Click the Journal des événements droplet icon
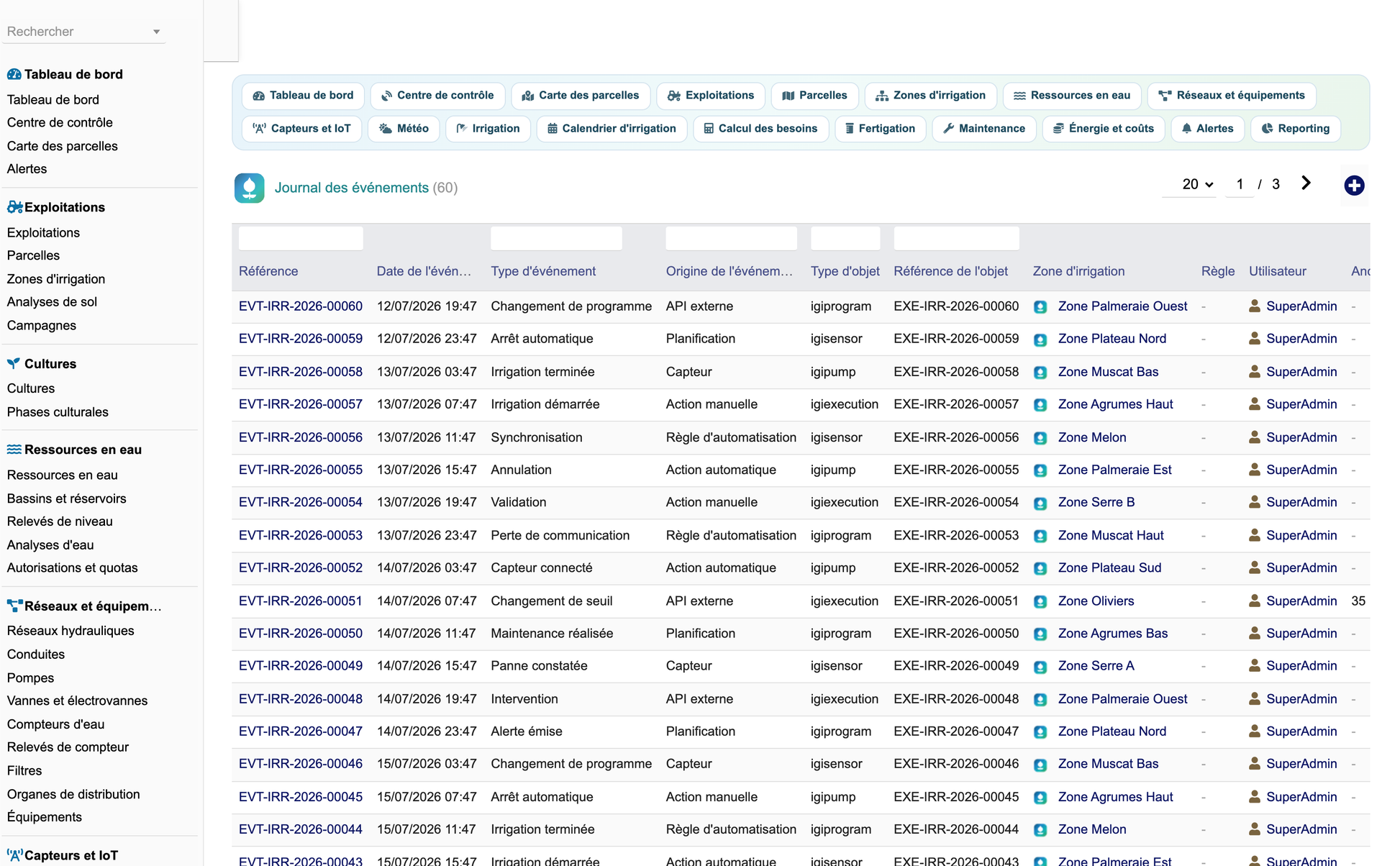 coord(250,188)
